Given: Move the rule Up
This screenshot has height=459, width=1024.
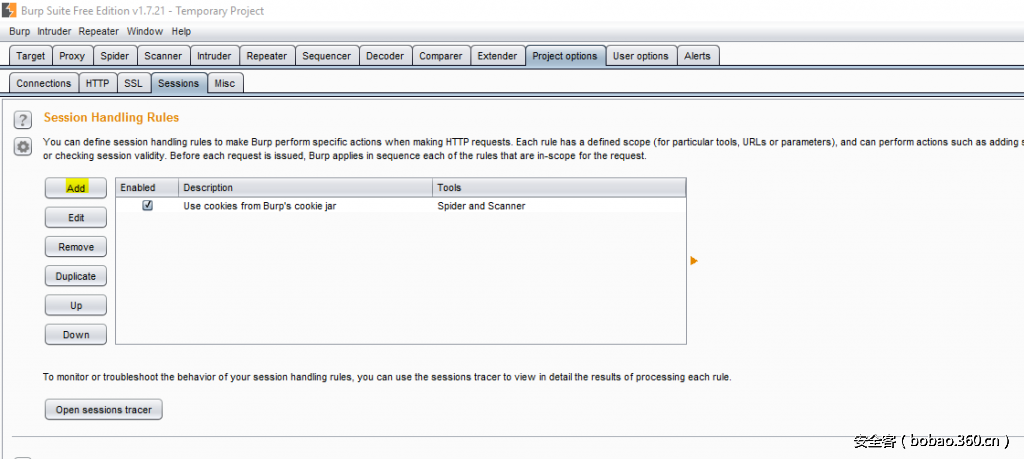Looking at the screenshot, I should point(76,306).
